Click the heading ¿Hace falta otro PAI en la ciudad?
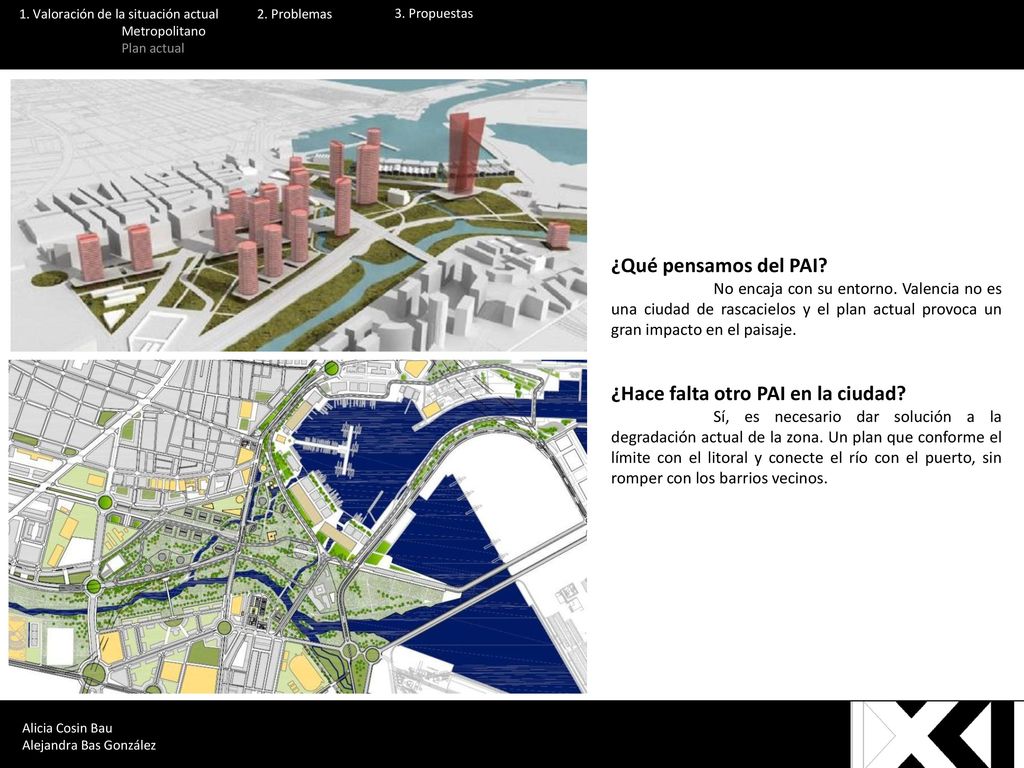Viewport: 1024px width, 768px height. (758, 394)
